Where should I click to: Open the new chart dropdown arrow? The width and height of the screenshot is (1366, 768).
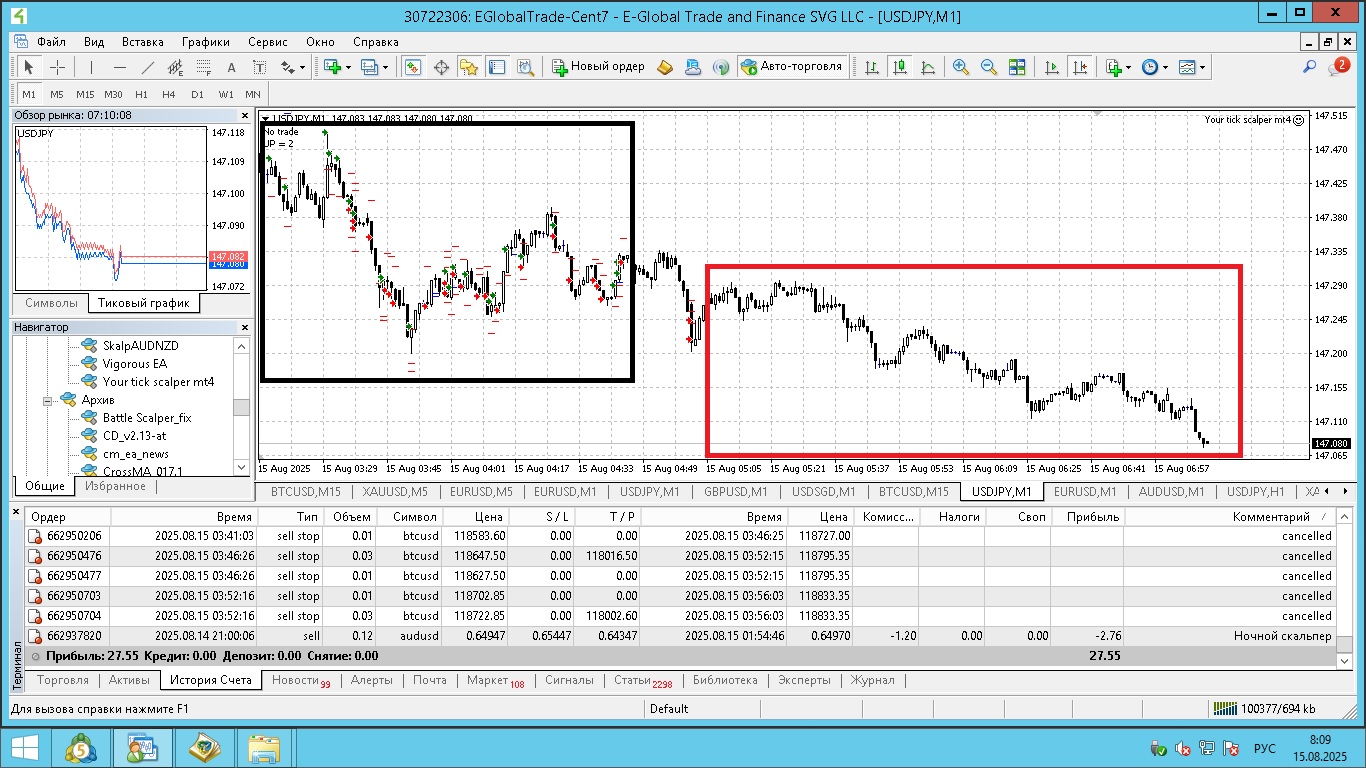coord(348,67)
